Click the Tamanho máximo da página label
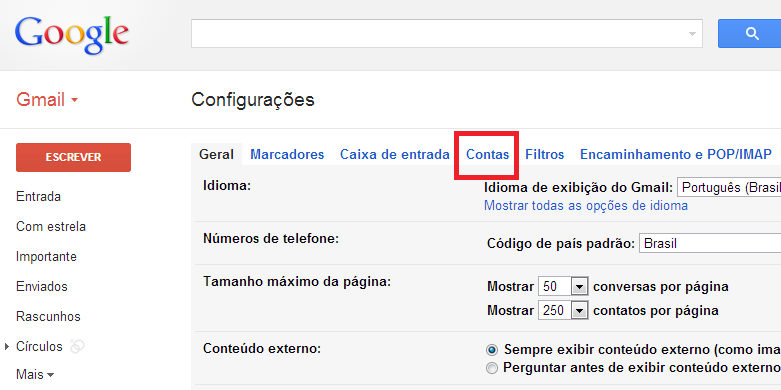The height and width of the screenshot is (390, 781). tap(297, 282)
